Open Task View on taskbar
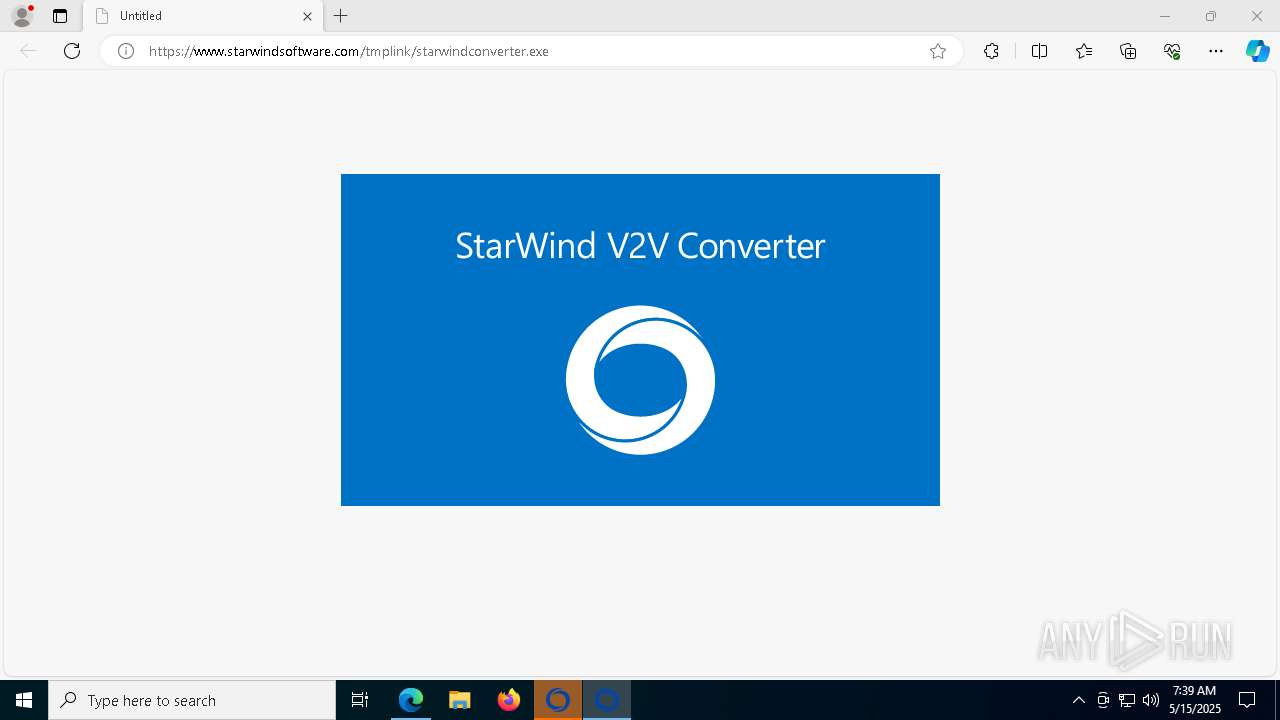The image size is (1280, 720). [x=360, y=700]
